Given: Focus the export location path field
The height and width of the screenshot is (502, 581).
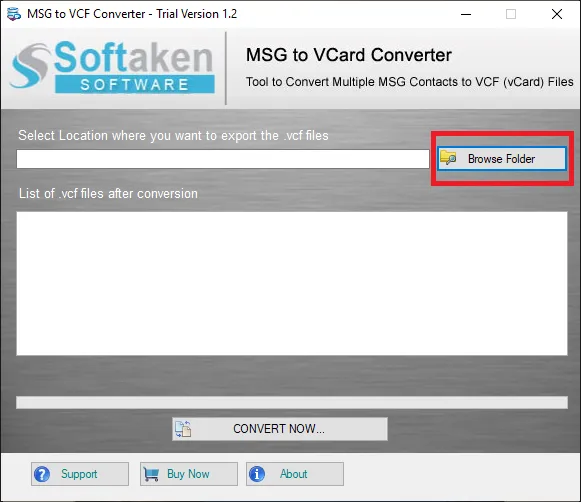Looking at the screenshot, I should click(223, 159).
